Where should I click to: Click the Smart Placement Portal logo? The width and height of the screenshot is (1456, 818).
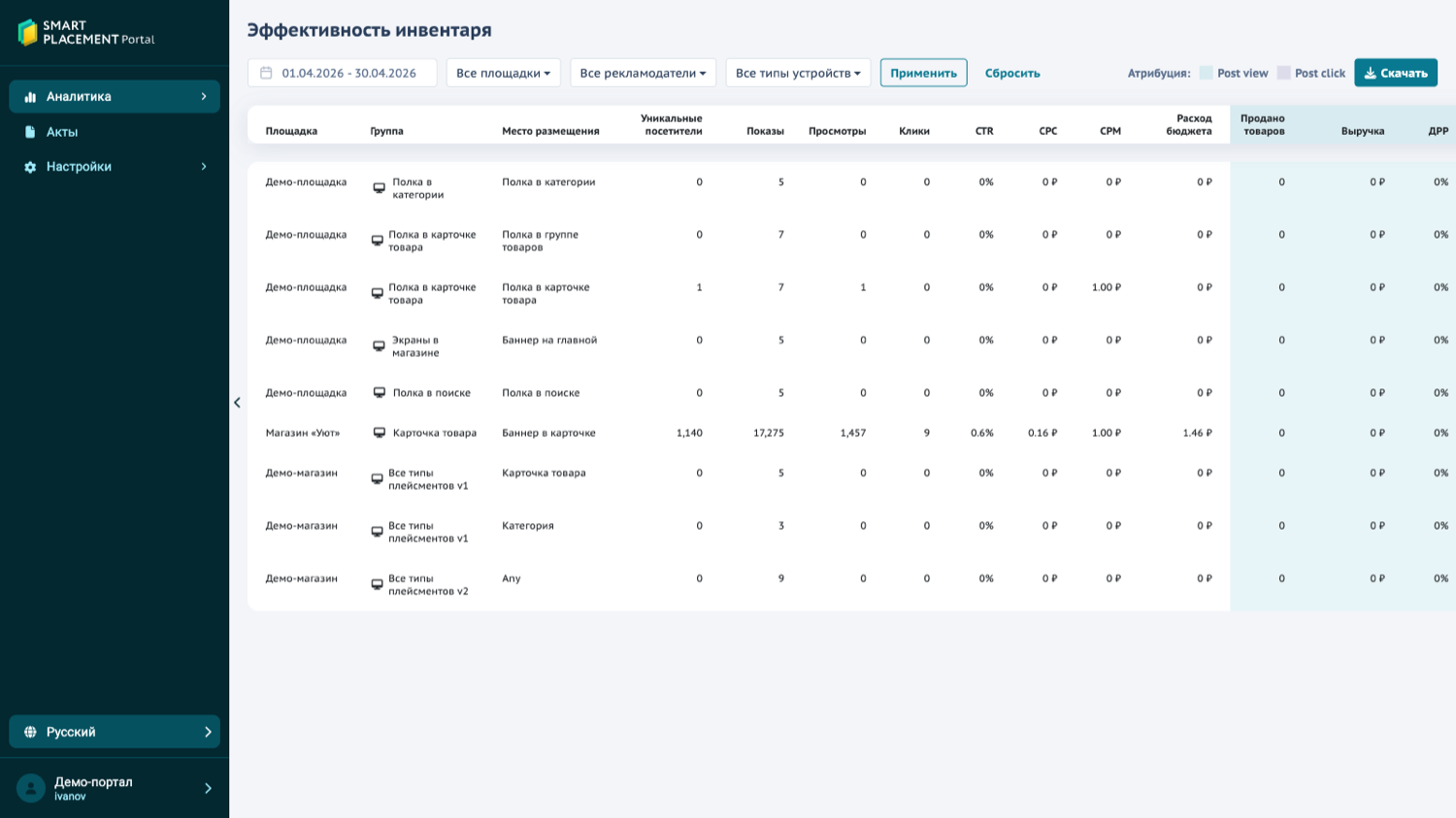86,32
